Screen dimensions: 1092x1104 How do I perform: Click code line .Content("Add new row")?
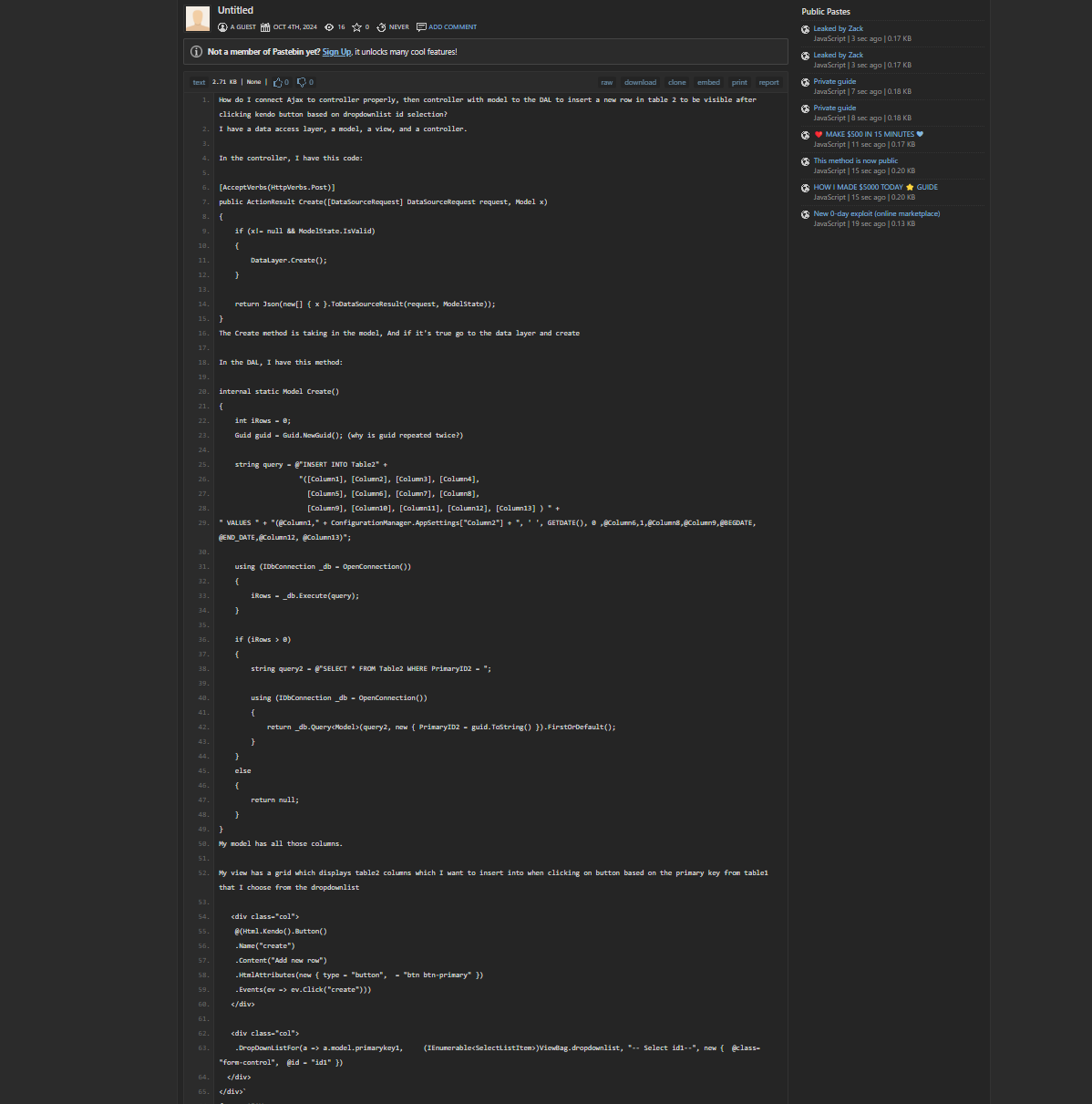point(281,960)
